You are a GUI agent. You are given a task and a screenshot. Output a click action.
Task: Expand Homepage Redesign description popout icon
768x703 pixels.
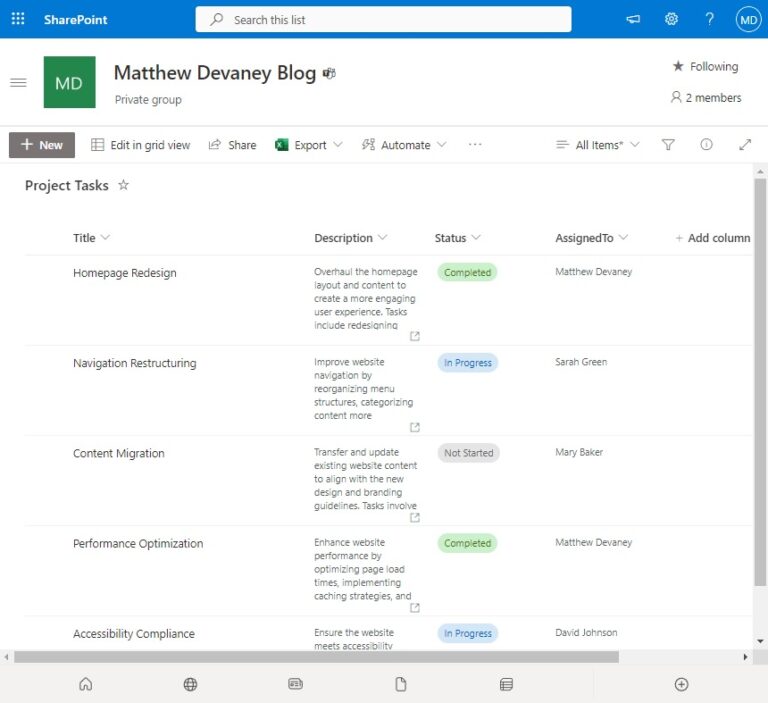pyautogui.click(x=415, y=336)
